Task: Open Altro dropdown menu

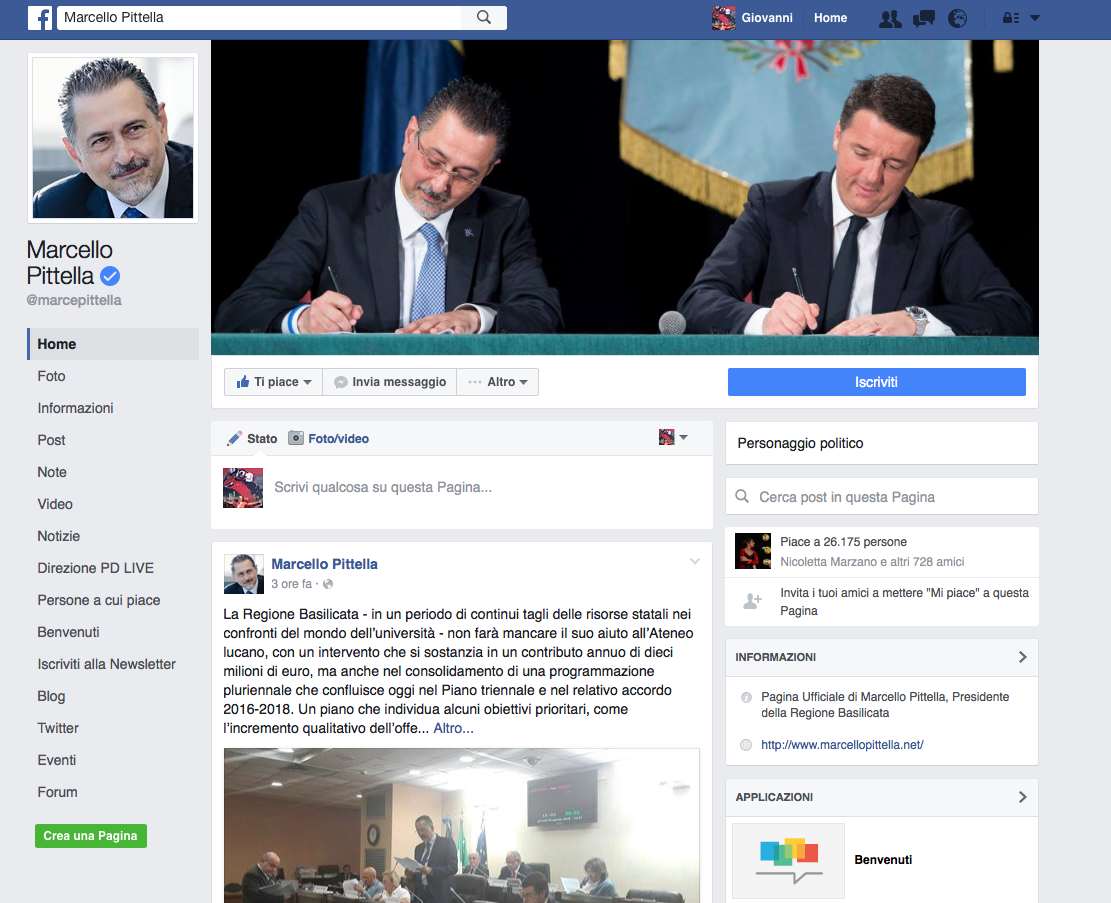Action: 497,382
